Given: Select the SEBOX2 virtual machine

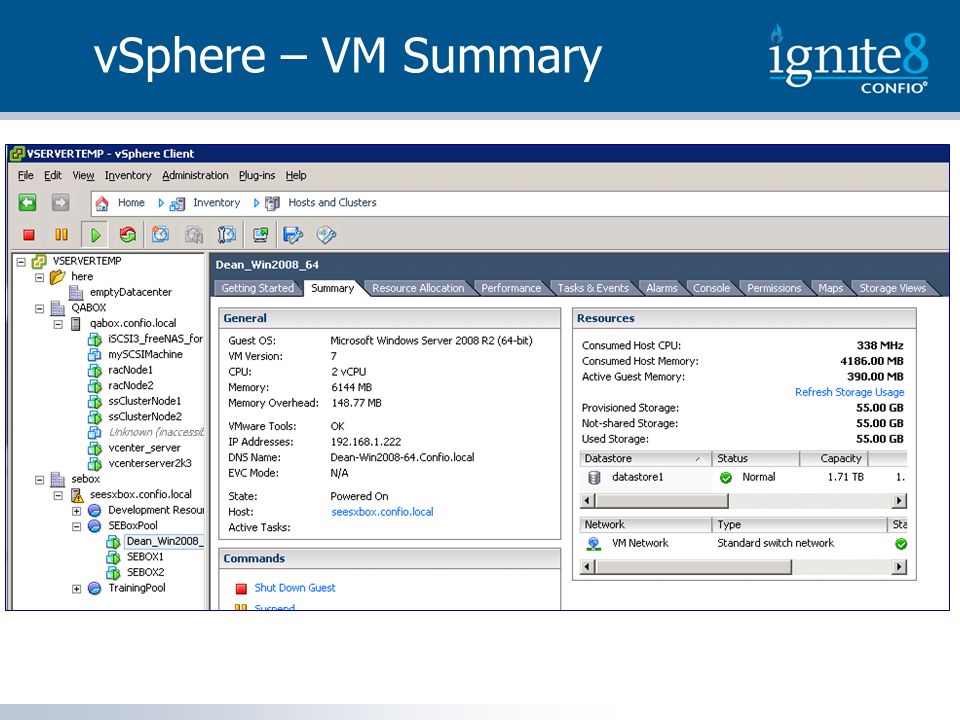Looking at the screenshot, I should 146,572.
